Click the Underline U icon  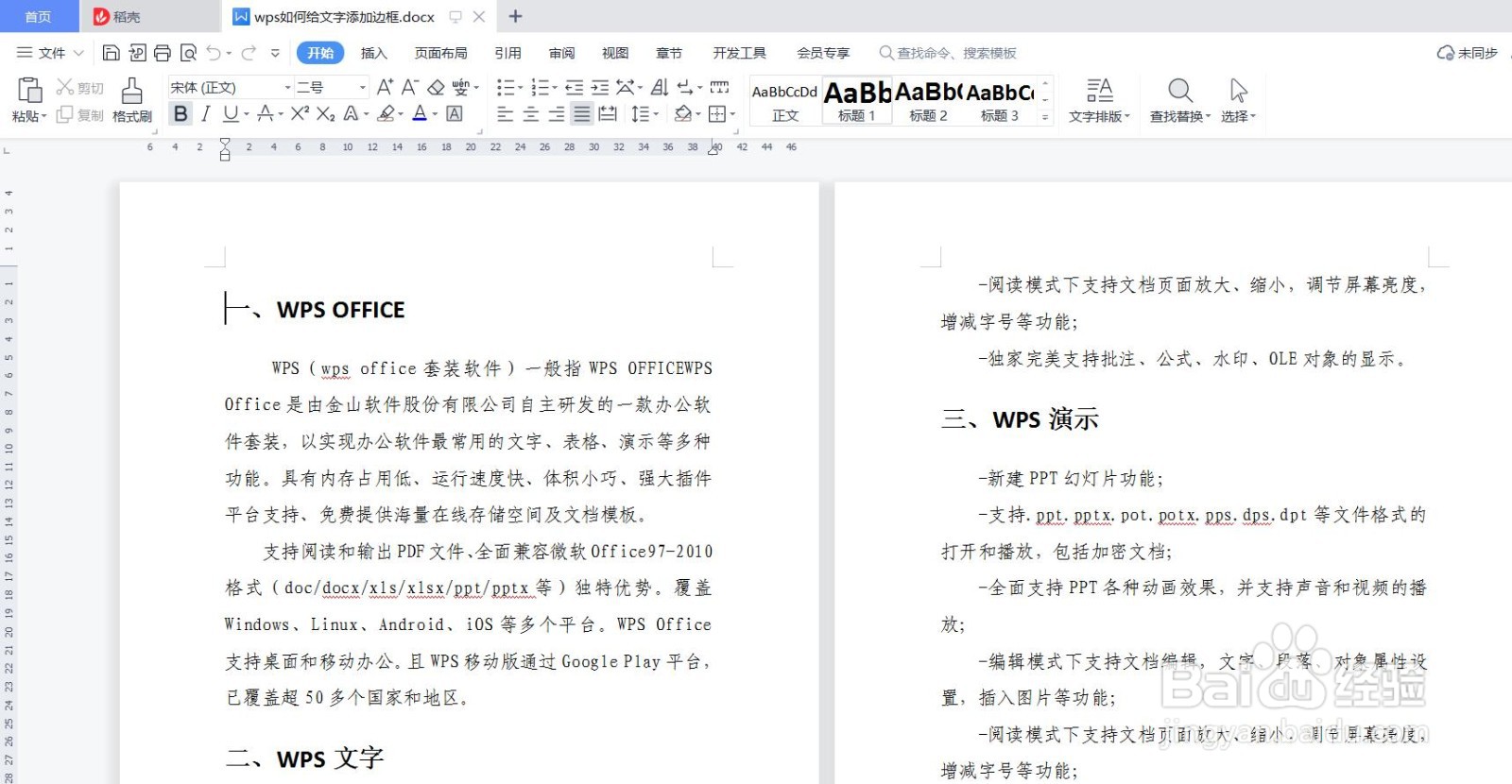pyautogui.click(x=231, y=114)
